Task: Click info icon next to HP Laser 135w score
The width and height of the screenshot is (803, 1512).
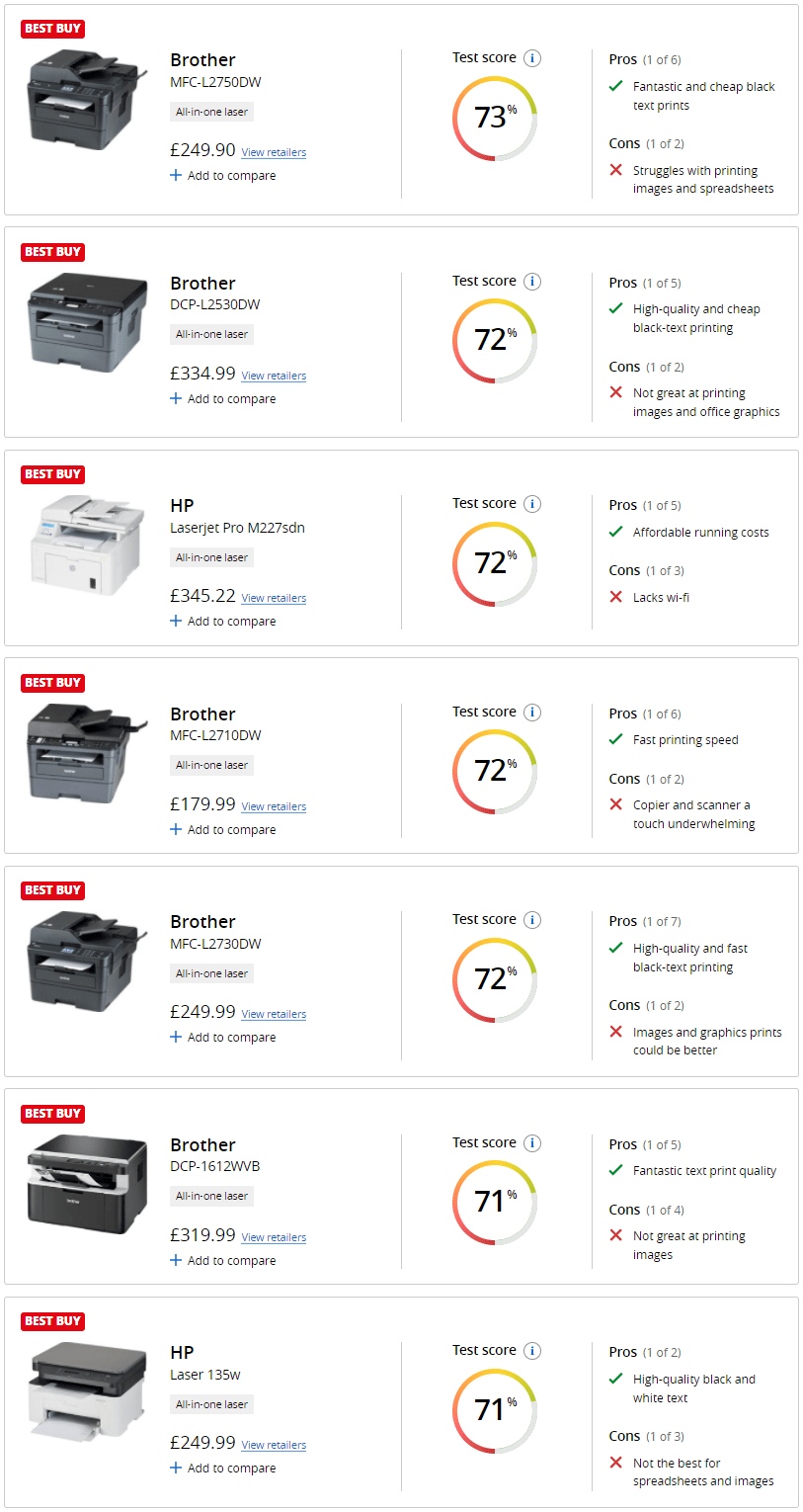Action: point(532,1351)
